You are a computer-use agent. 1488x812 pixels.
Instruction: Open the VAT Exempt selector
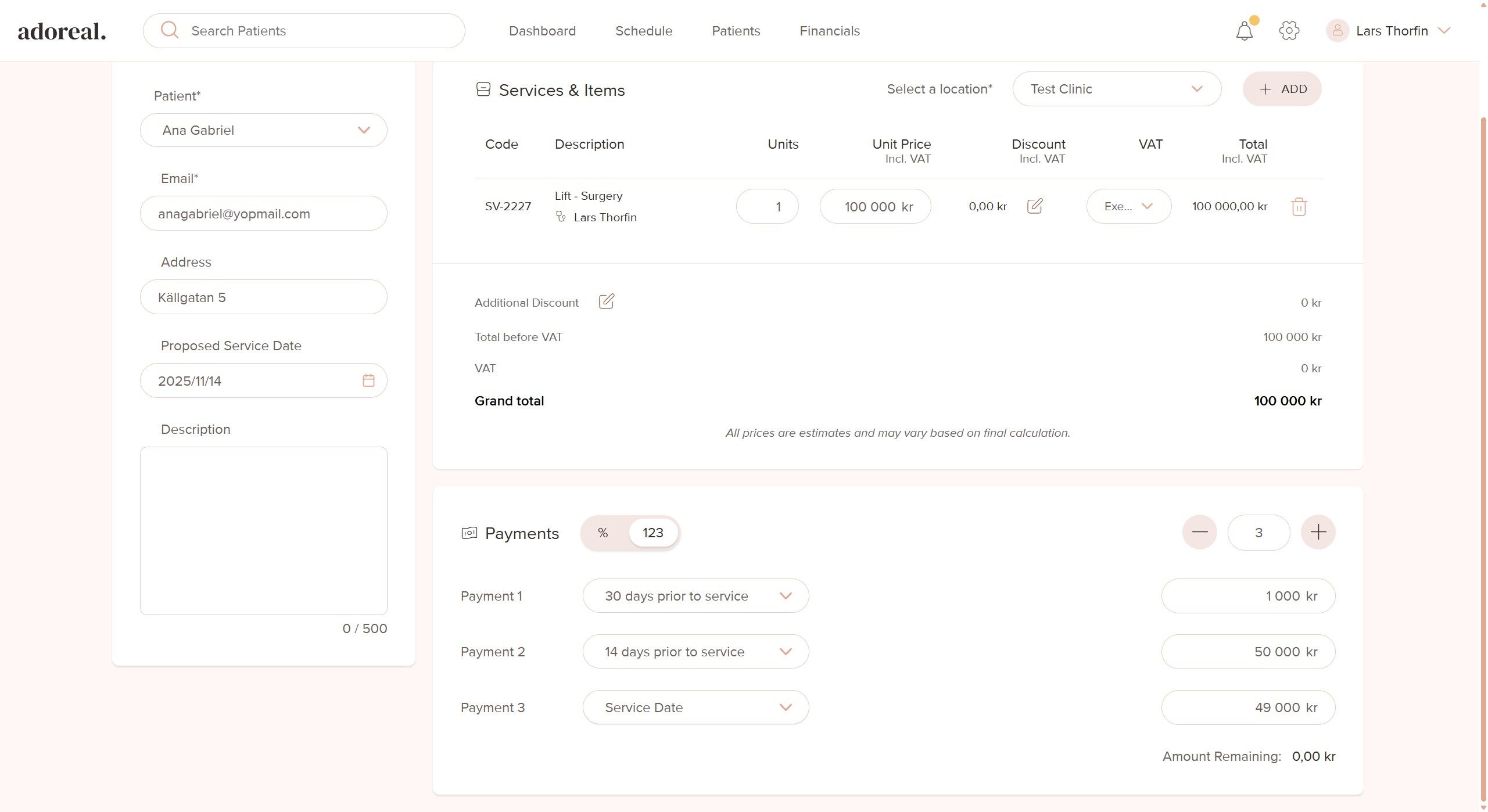(x=1128, y=206)
